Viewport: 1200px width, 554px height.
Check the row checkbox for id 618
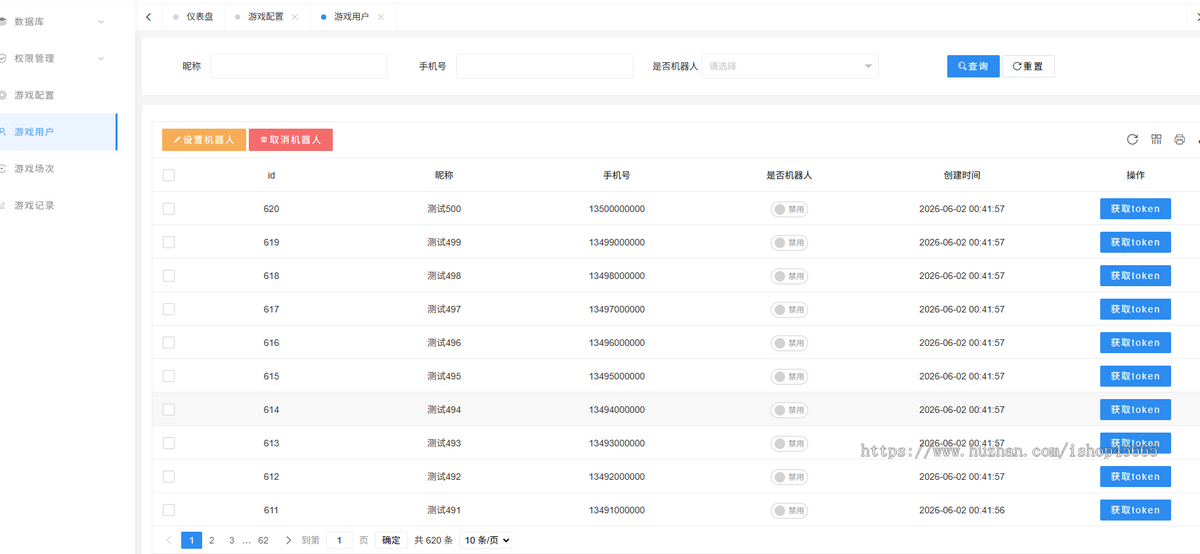tap(169, 276)
